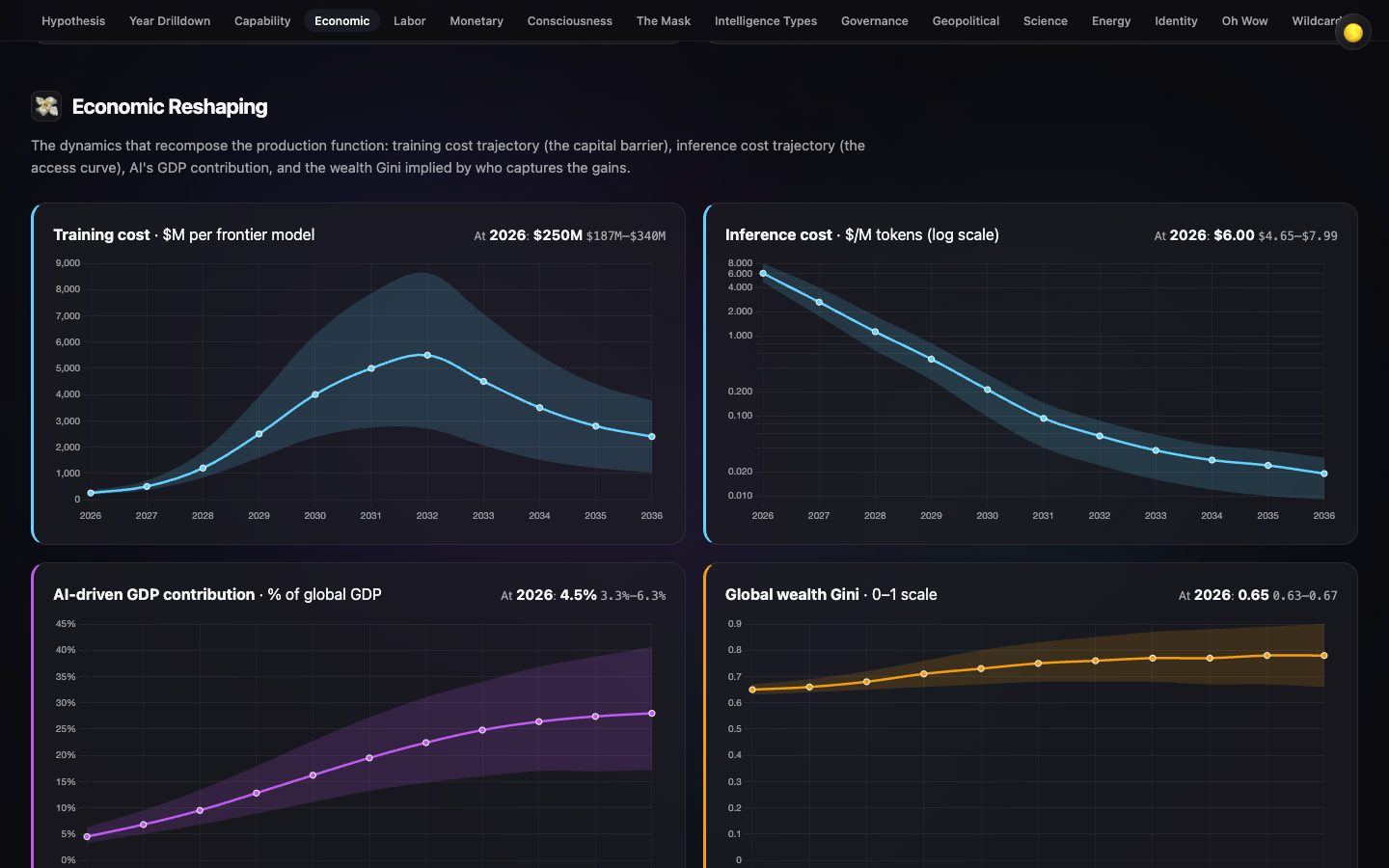Click the $6.00 inference cost value
This screenshot has height=868, width=1389.
tap(1234, 235)
